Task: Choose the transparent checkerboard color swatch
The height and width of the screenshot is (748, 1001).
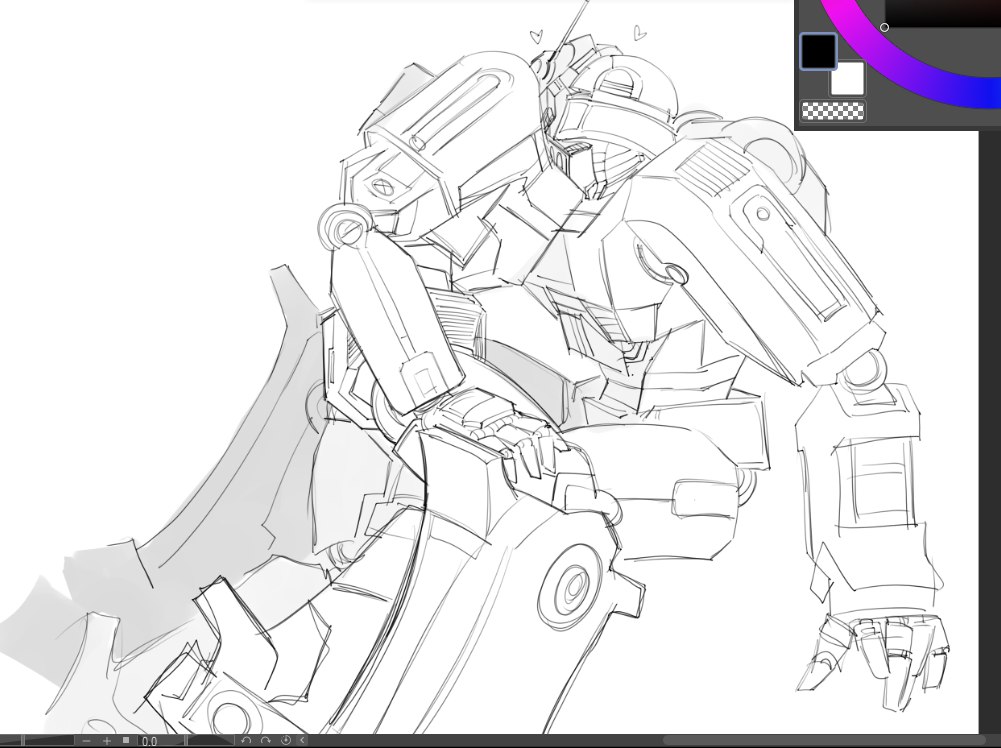Action: (832, 110)
